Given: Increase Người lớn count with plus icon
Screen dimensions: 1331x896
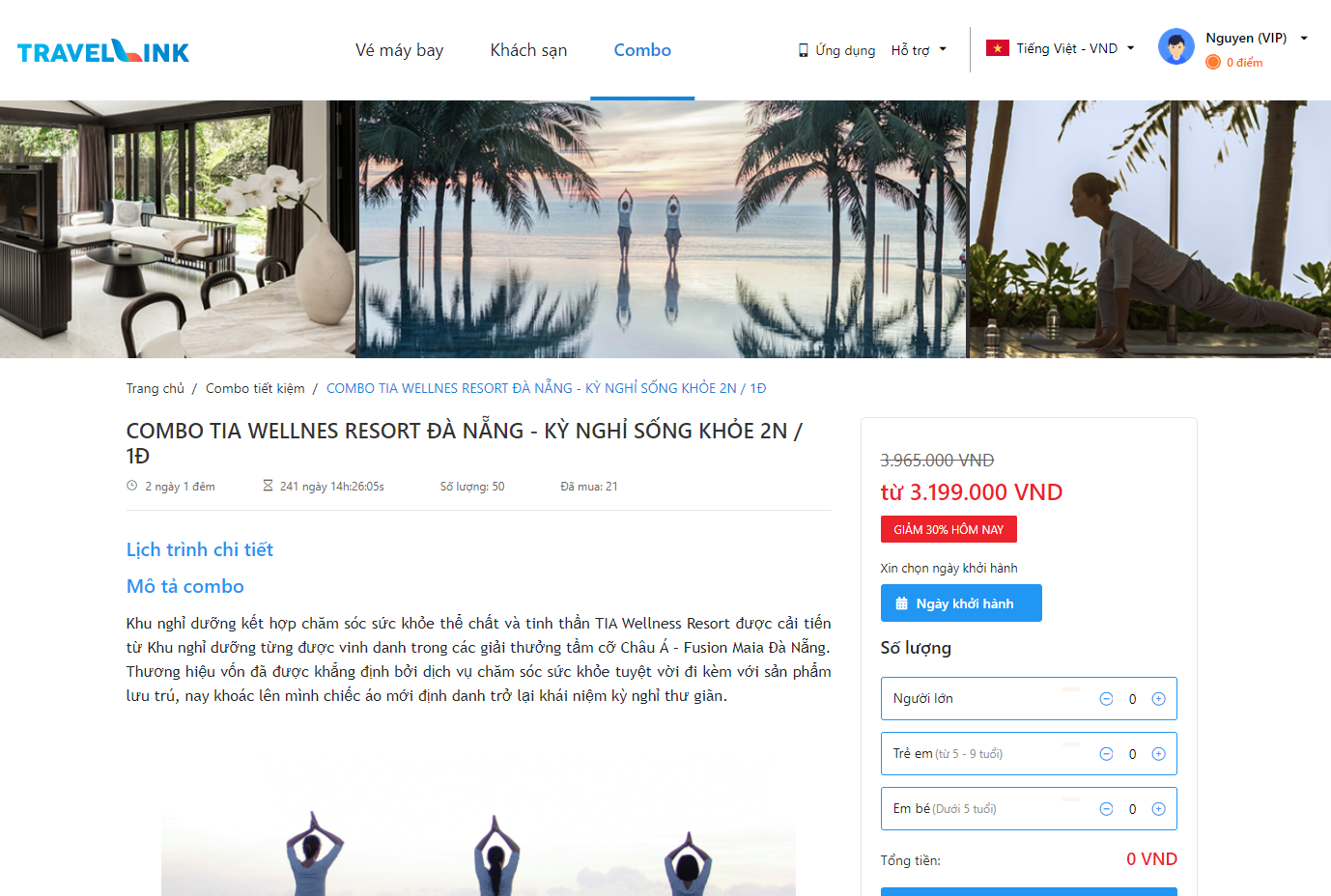Looking at the screenshot, I should click(x=1158, y=699).
